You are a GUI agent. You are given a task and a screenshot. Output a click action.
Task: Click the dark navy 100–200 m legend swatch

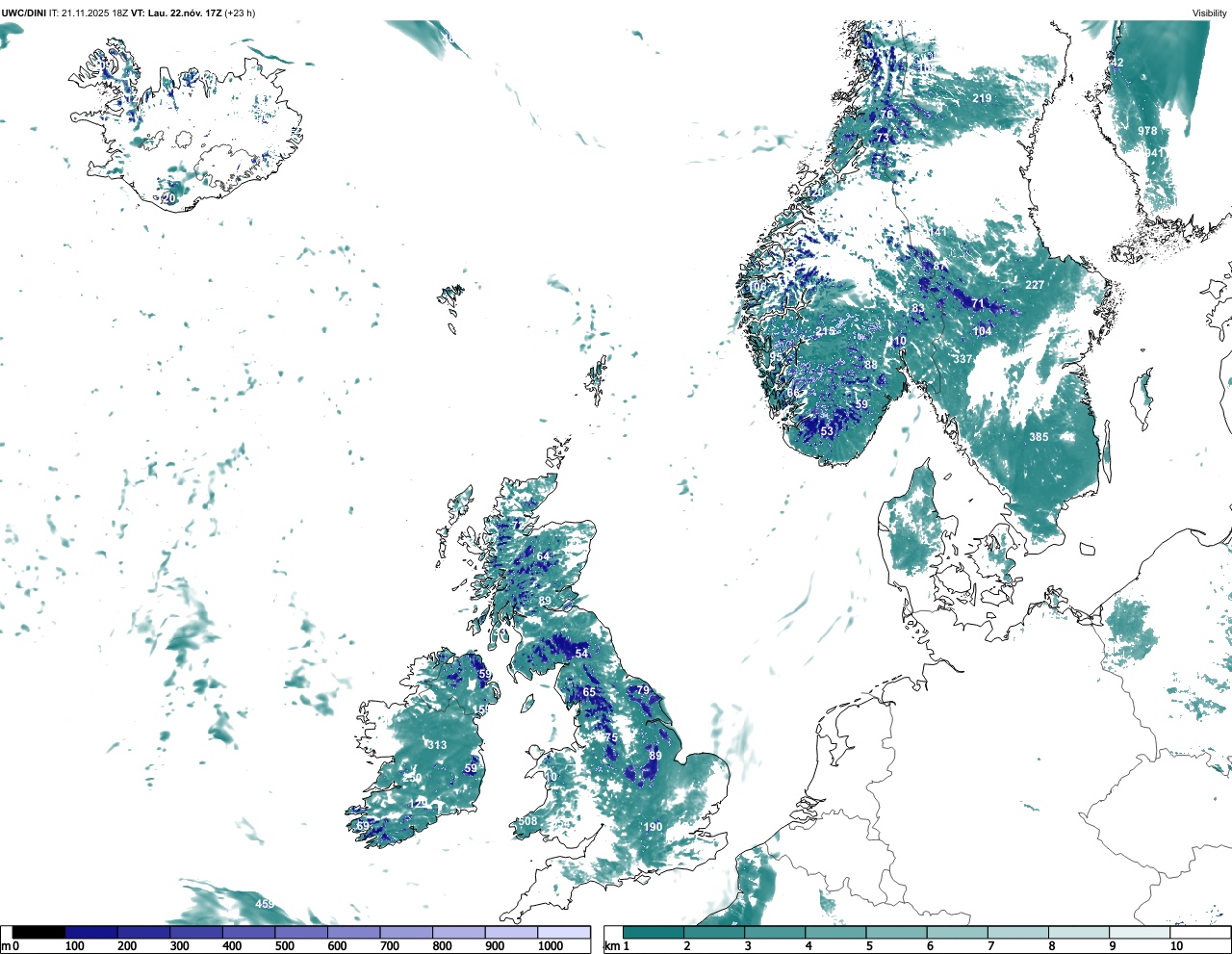(x=91, y=933)
